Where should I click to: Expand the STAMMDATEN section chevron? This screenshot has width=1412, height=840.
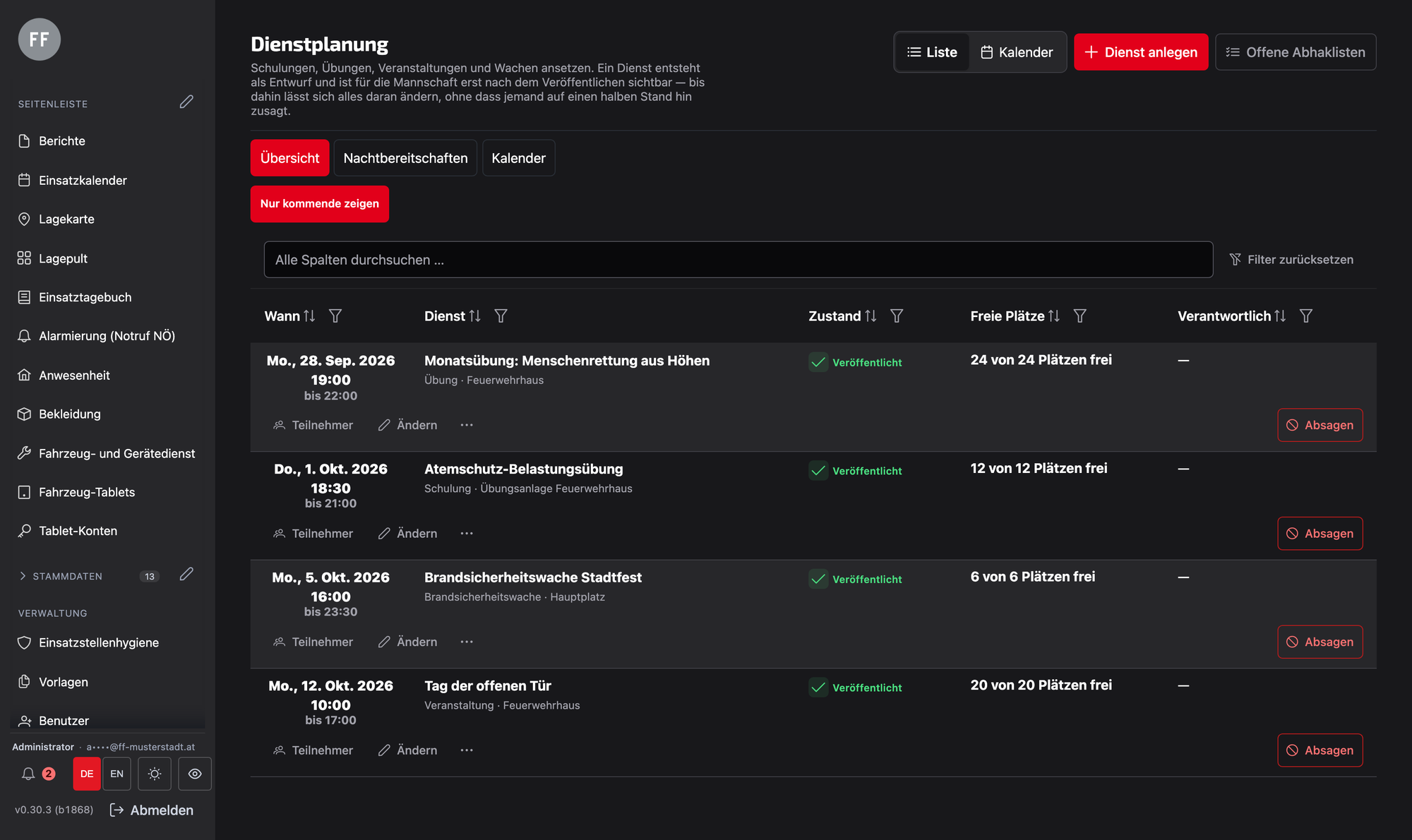tap(23, 576)
